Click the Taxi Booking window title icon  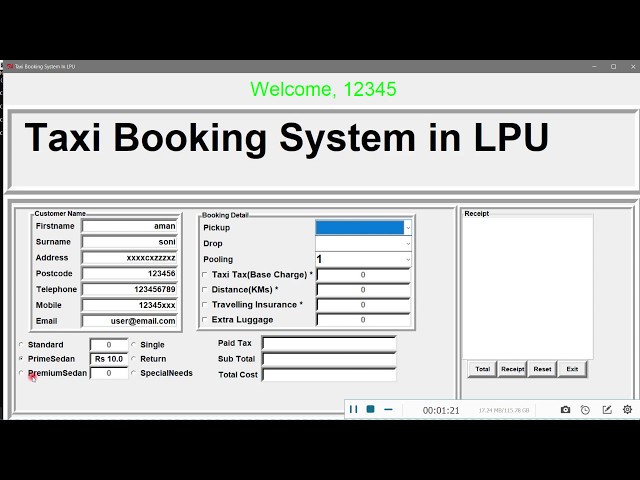[x=10, y=66]
